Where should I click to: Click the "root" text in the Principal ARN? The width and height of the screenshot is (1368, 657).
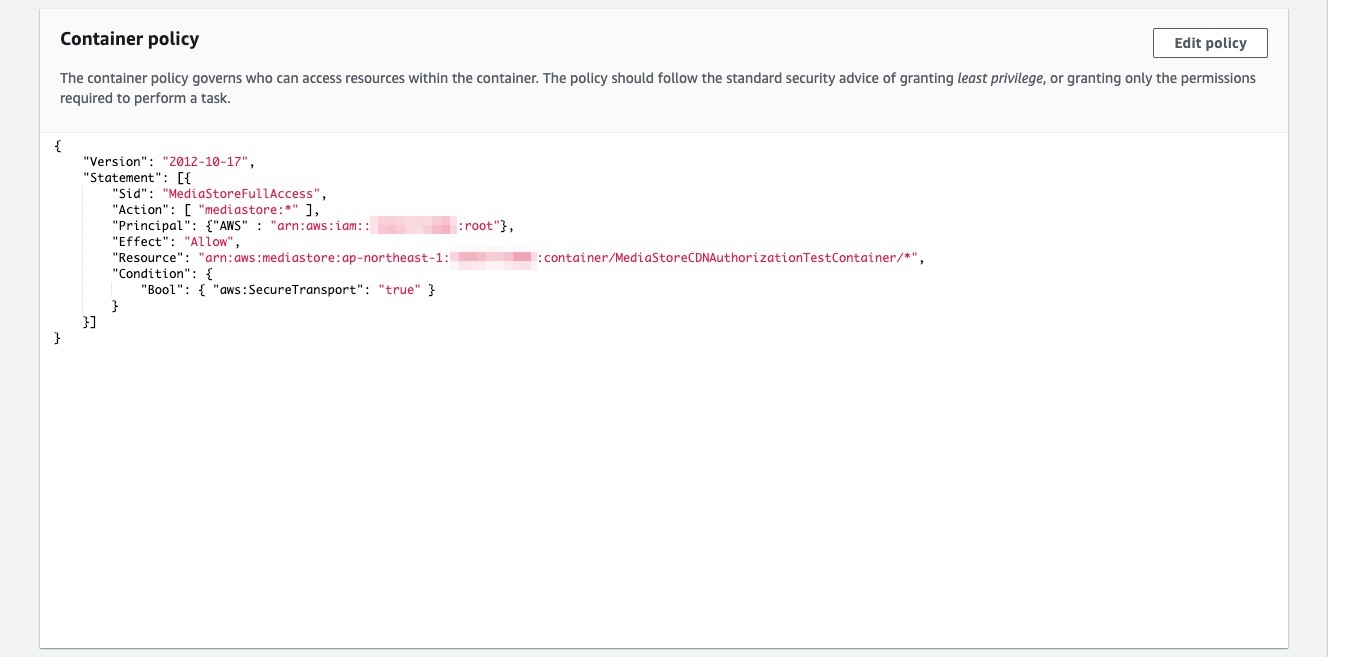pyautogui.click(x=482, y=225)
